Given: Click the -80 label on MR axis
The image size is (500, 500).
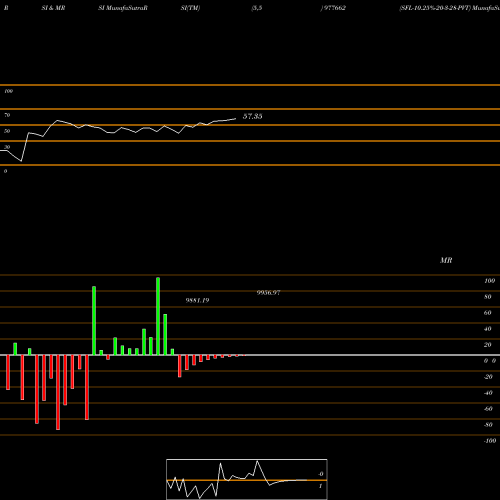Looking at the screenshot, I should tap(488, 425).
